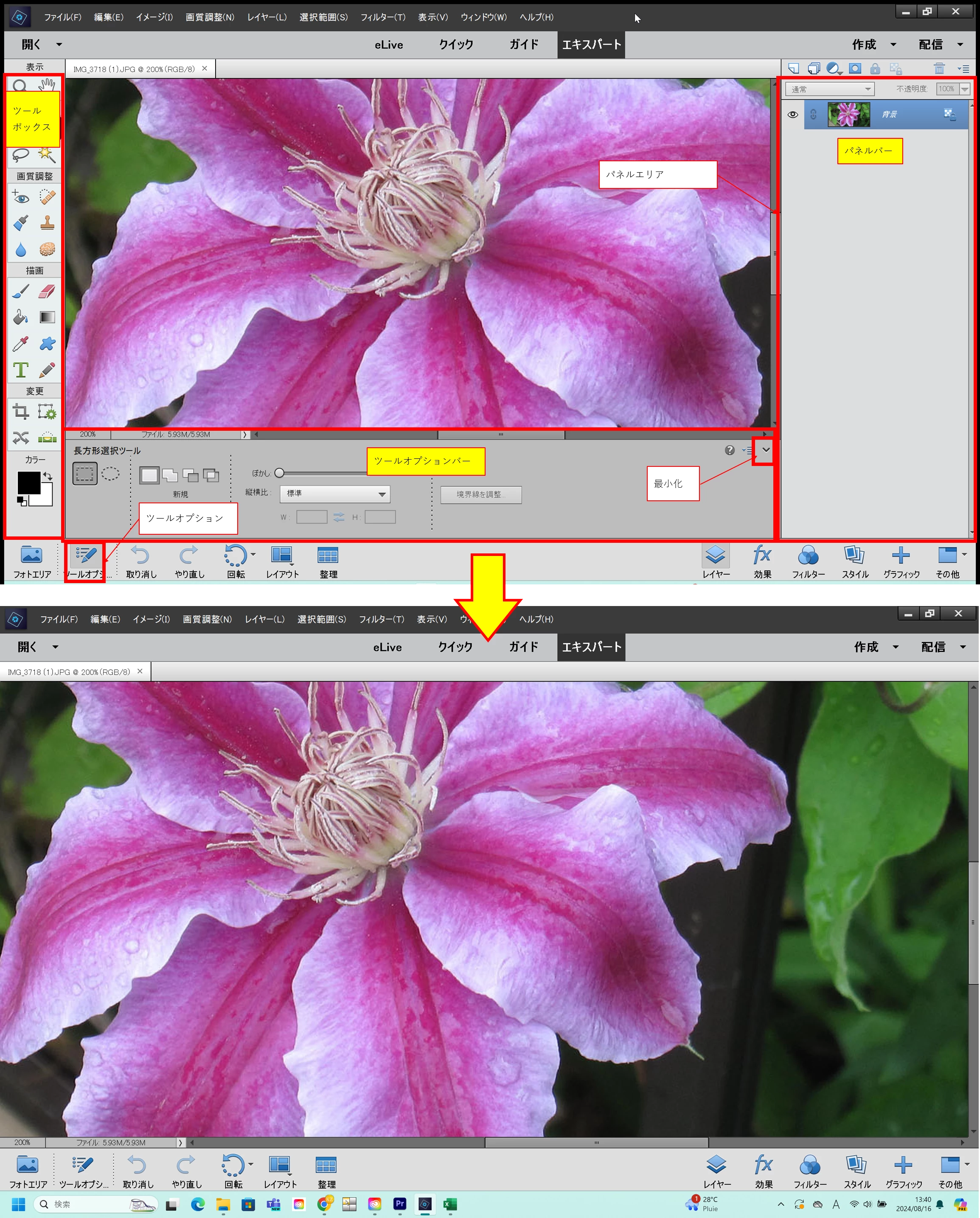980x1218 pixels.
Task: Open the フィルター(T) menu in top window
Action: coord(382,17)
